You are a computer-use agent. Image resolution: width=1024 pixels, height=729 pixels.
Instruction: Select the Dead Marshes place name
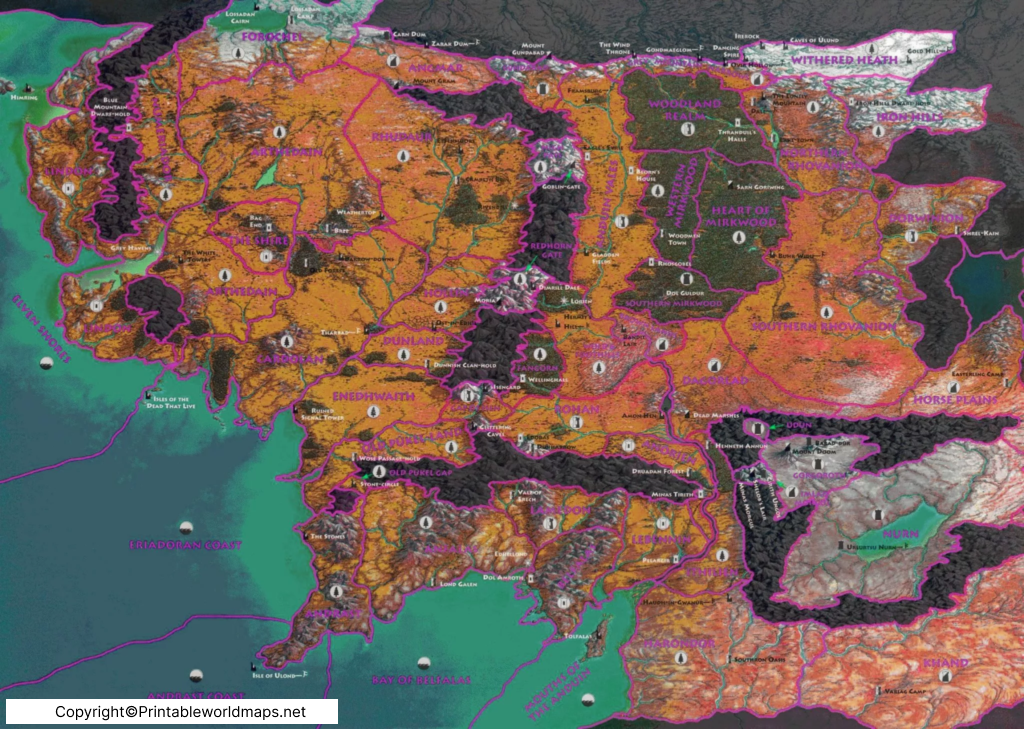(x=716, y=415)
